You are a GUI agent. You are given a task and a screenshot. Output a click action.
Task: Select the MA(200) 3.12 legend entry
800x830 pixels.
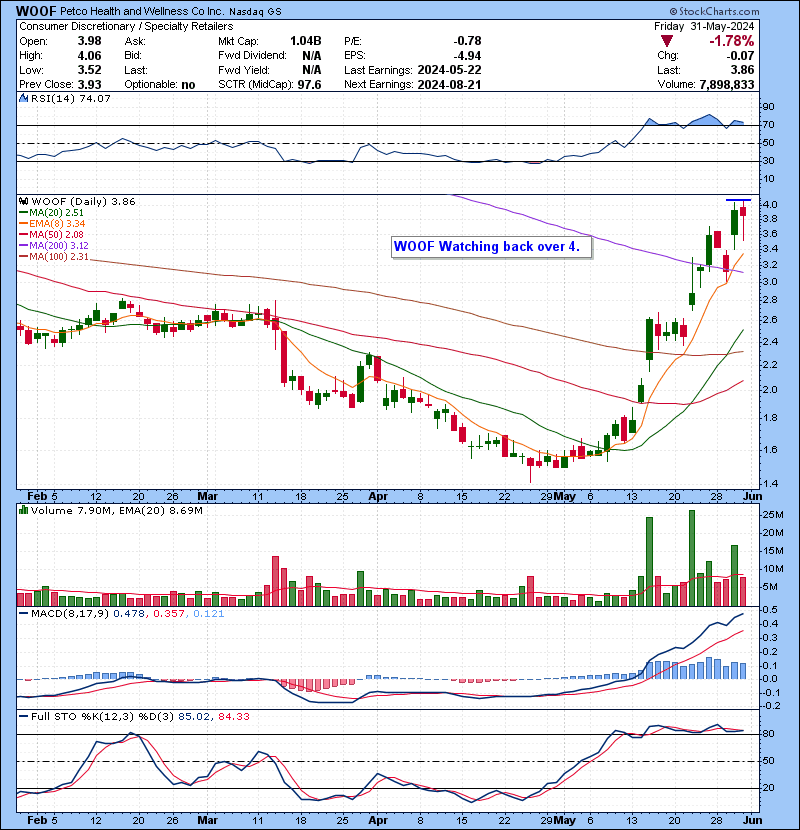click(57, 246)
